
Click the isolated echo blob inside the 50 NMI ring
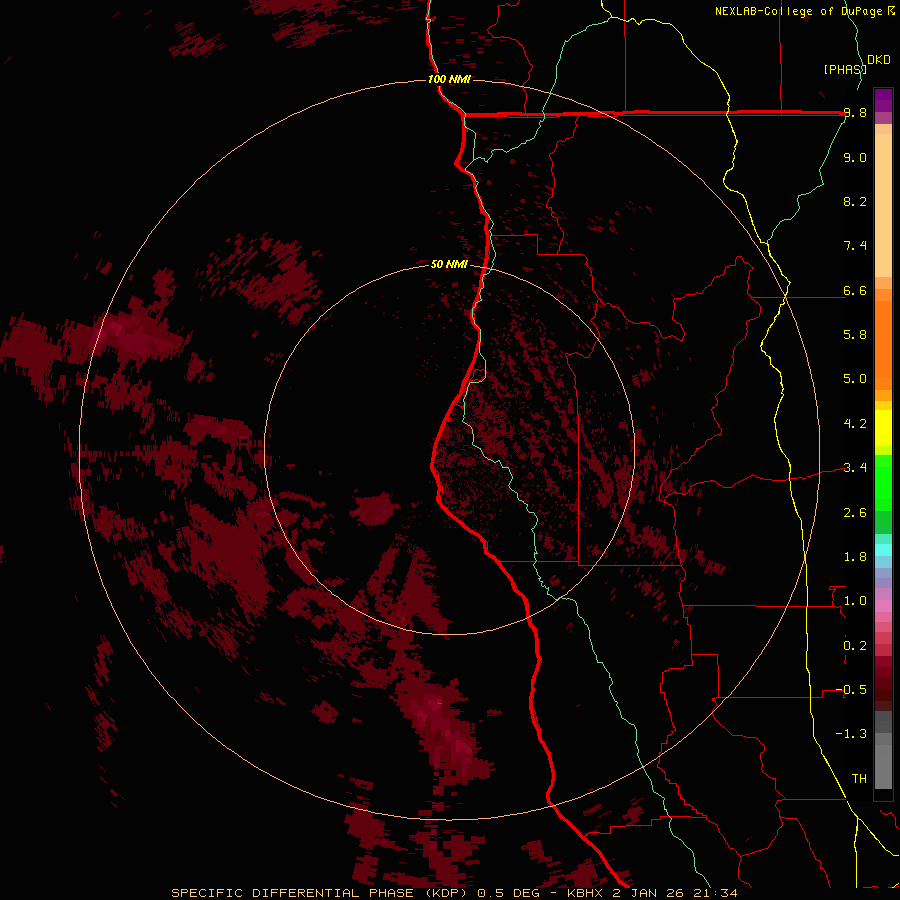pos(375,509)
